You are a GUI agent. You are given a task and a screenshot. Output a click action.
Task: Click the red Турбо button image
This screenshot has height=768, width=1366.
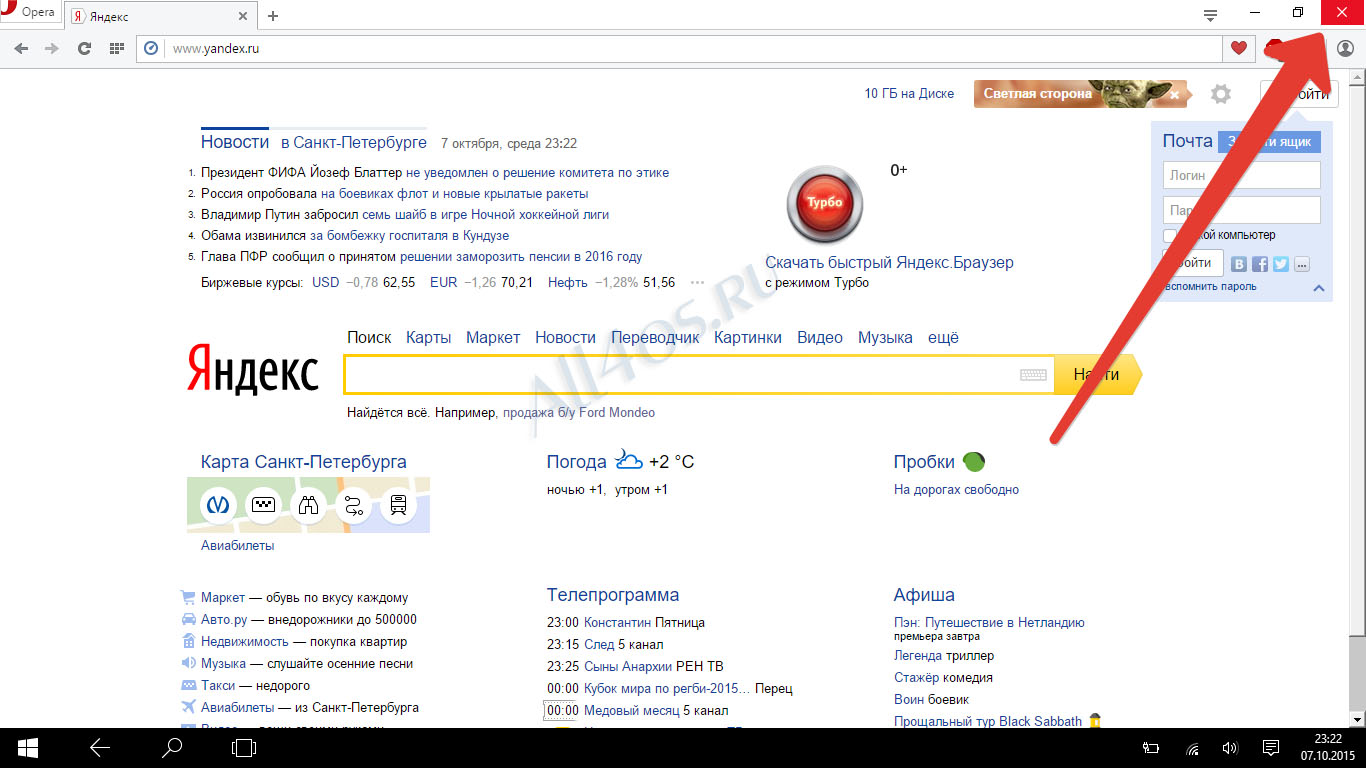click(824, 203)
